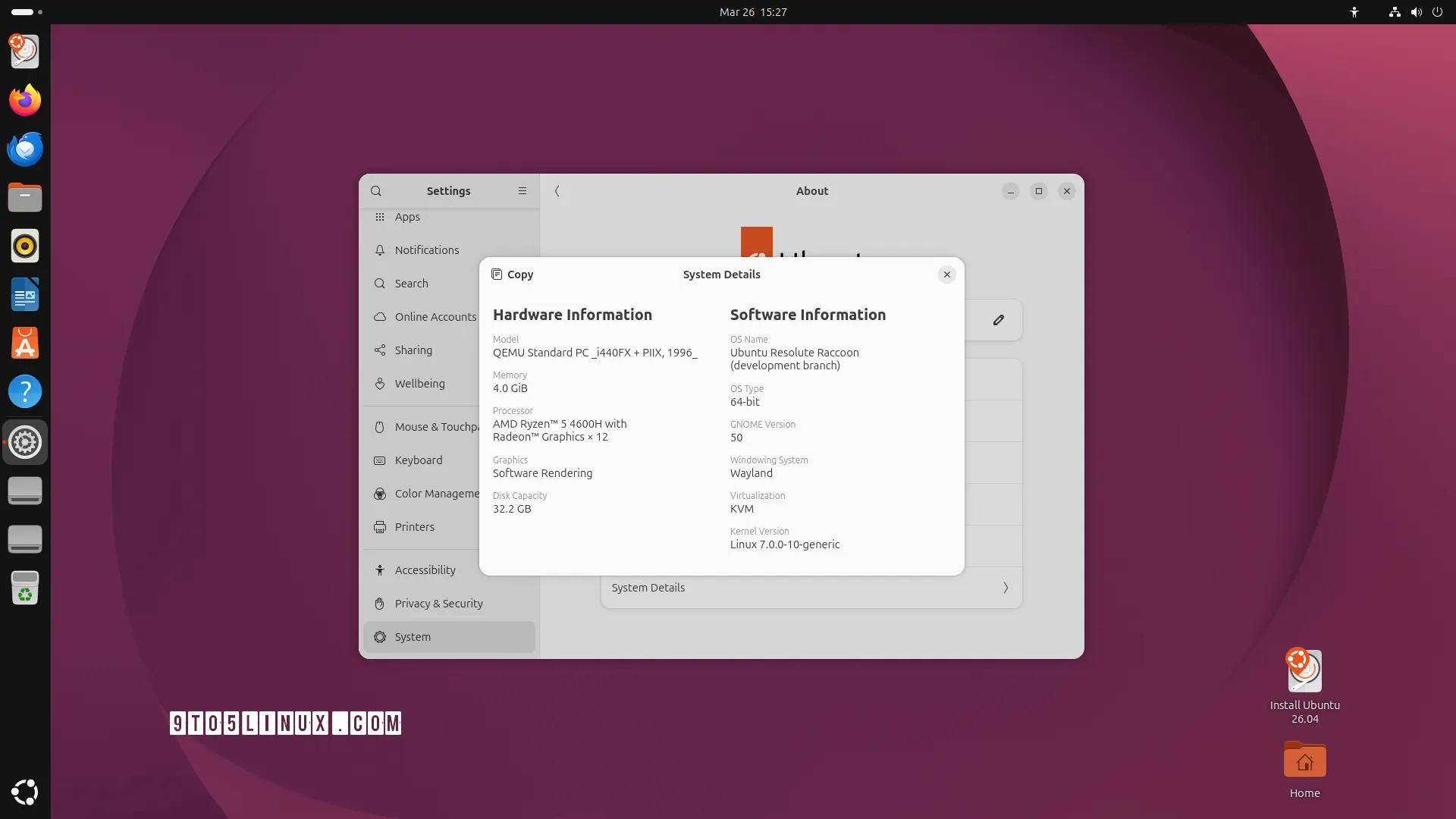Screen dimensions: 1456x819
Task: Select Accessibility in the sidebar
Action: pyautogui.click(x=425, y=570)
